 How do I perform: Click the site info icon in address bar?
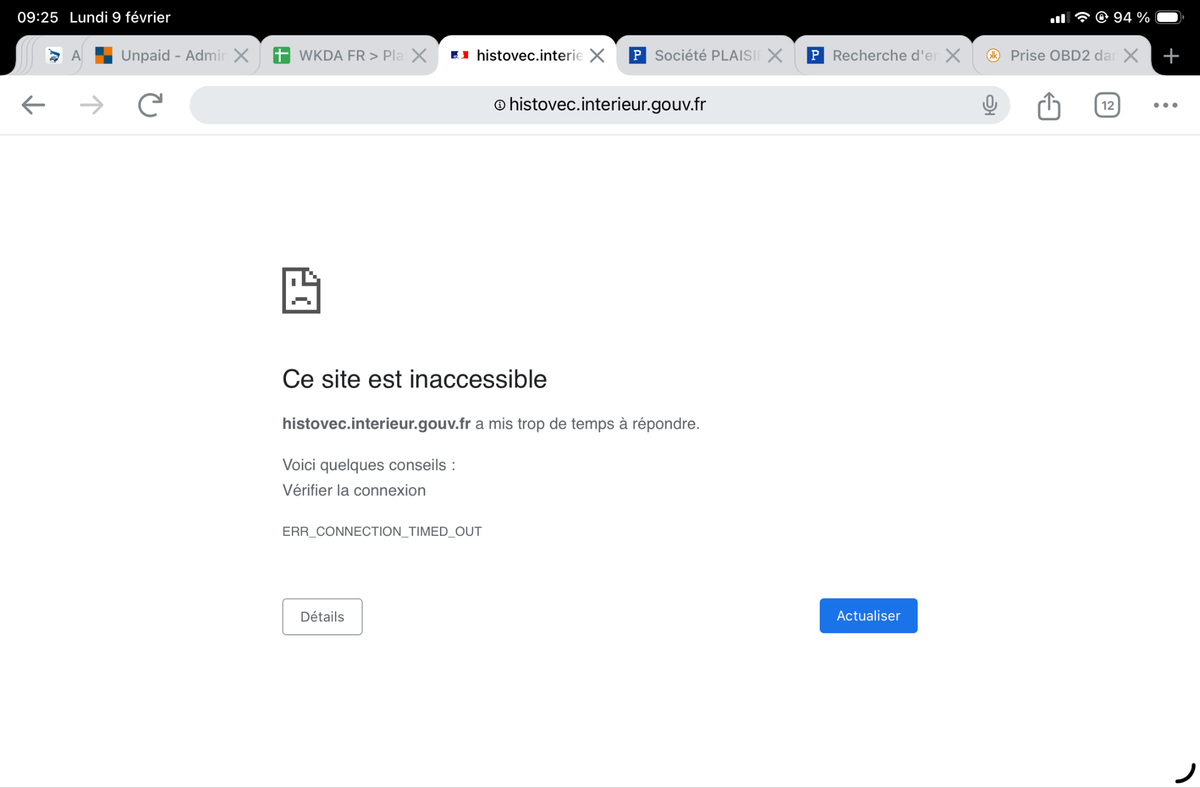499,105
